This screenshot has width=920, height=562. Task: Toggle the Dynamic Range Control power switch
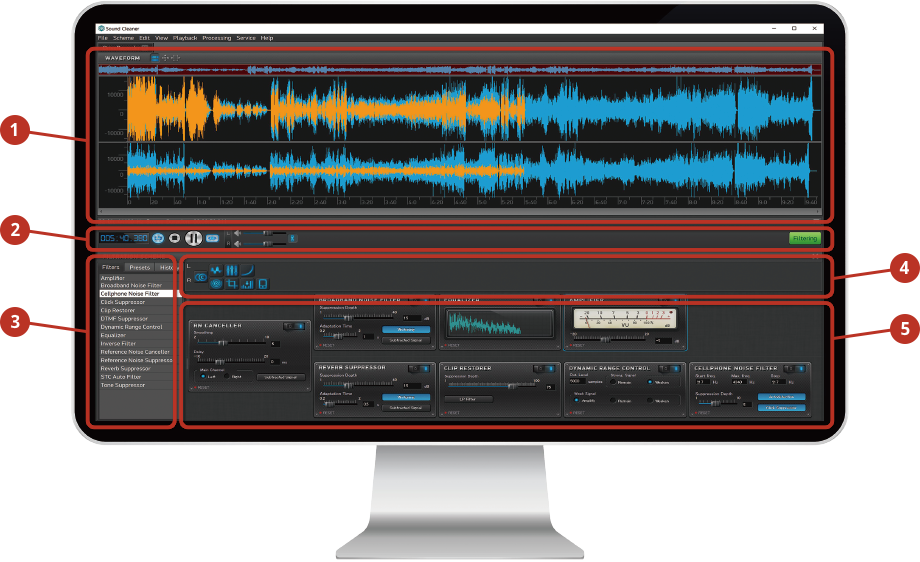coord(670,368)
